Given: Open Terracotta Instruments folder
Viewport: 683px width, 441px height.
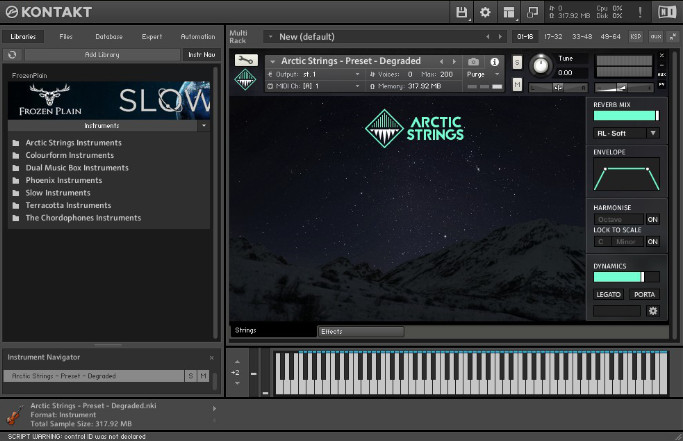Looking at the screenshot, I should pos(68,205).
